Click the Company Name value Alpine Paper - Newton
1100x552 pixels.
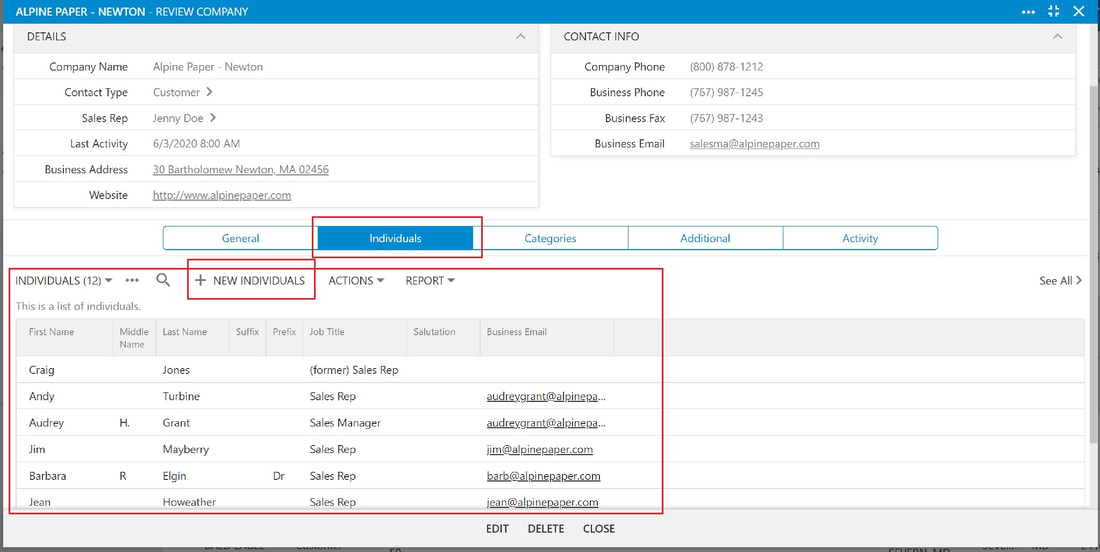click(x=208, y=67)
